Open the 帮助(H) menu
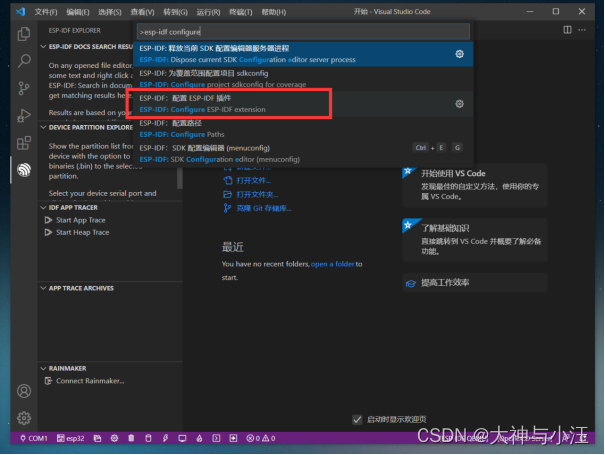This screenshot has height=455, width=605. pos(274,12)
